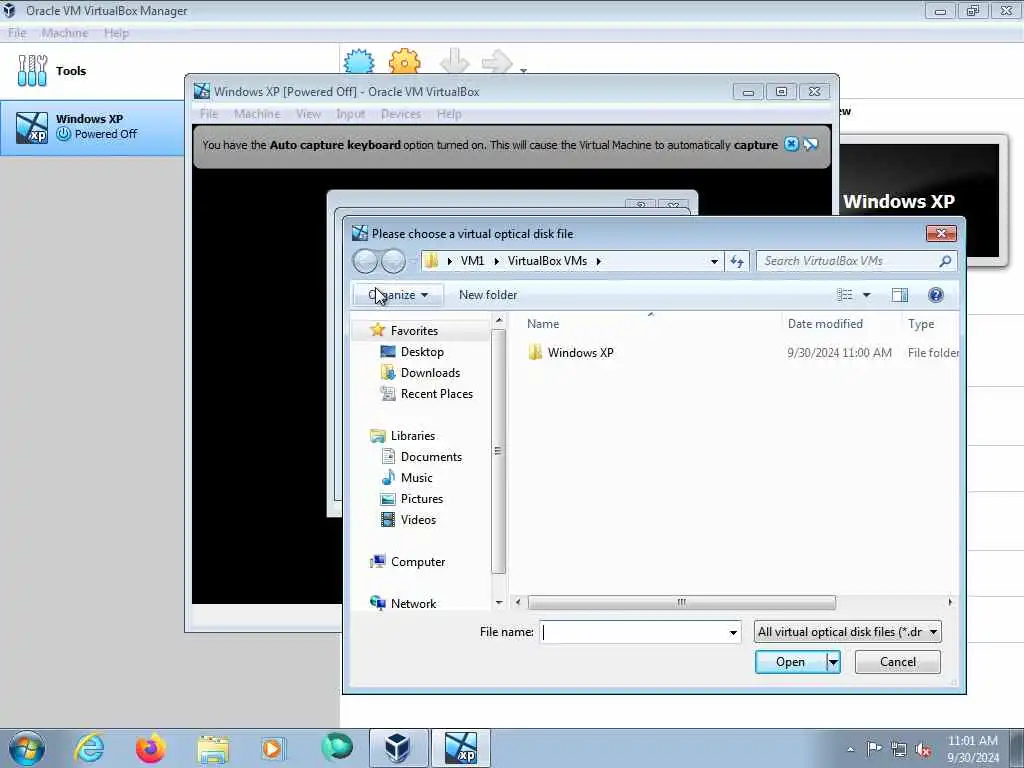The width and height of the screenshot is (1024, 768).
Task: Launch Internet Explorer from taskbar
Action: (89, 748)
